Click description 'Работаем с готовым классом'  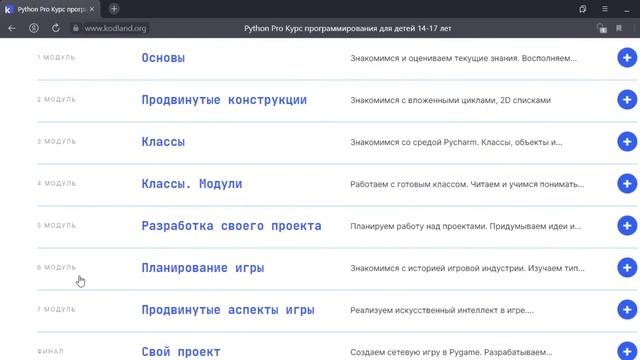[x=467, y=184]
